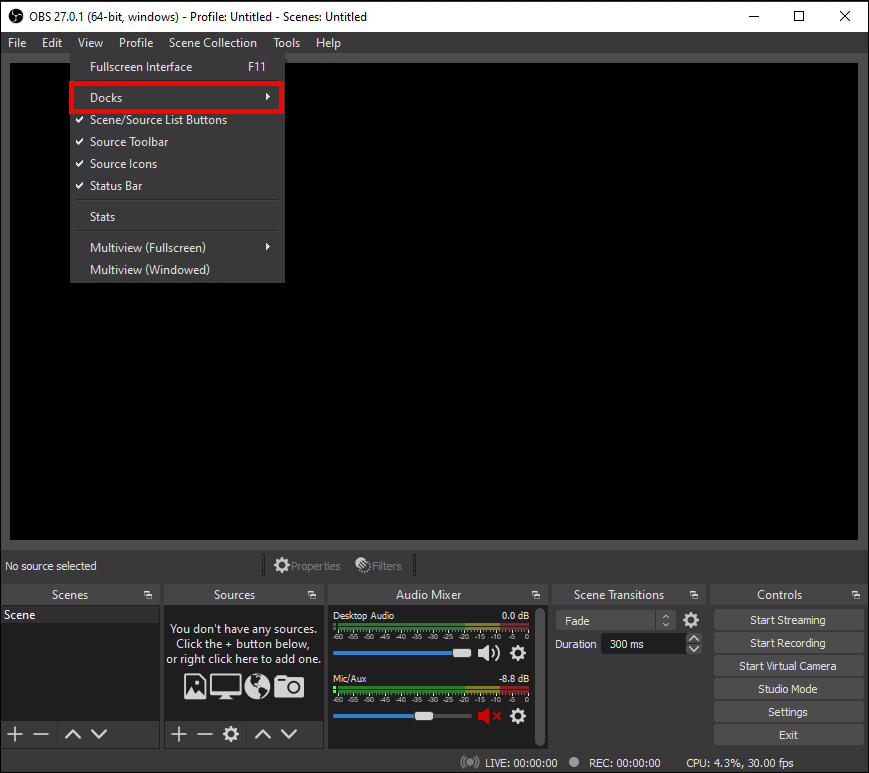Click the Audio Mixer vertical scrollbar
Image resolution: width=869 pixels, height=773 pixels.
(x=540, y=676)
